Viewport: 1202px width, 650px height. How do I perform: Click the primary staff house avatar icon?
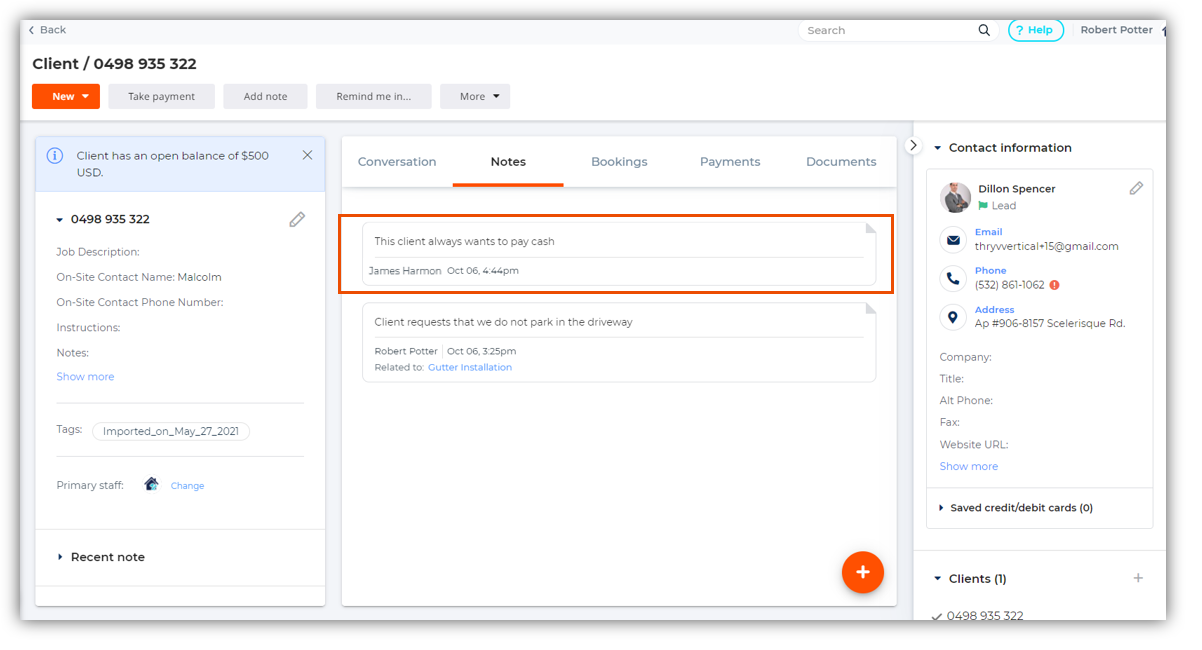[151, 484]
